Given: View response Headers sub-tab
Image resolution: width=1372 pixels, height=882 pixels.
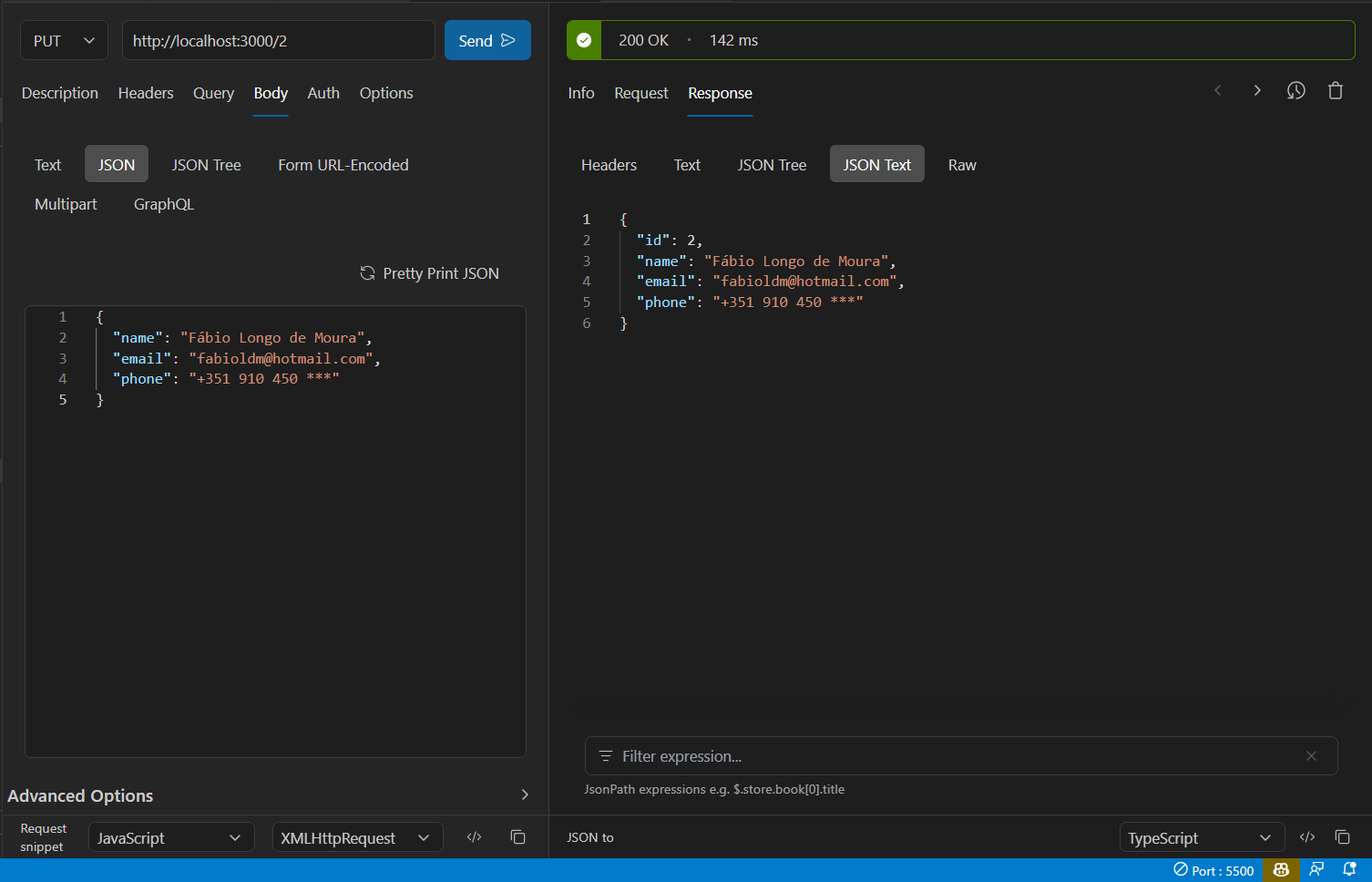Looking at the screenshot, I should (x=609, y=165).
